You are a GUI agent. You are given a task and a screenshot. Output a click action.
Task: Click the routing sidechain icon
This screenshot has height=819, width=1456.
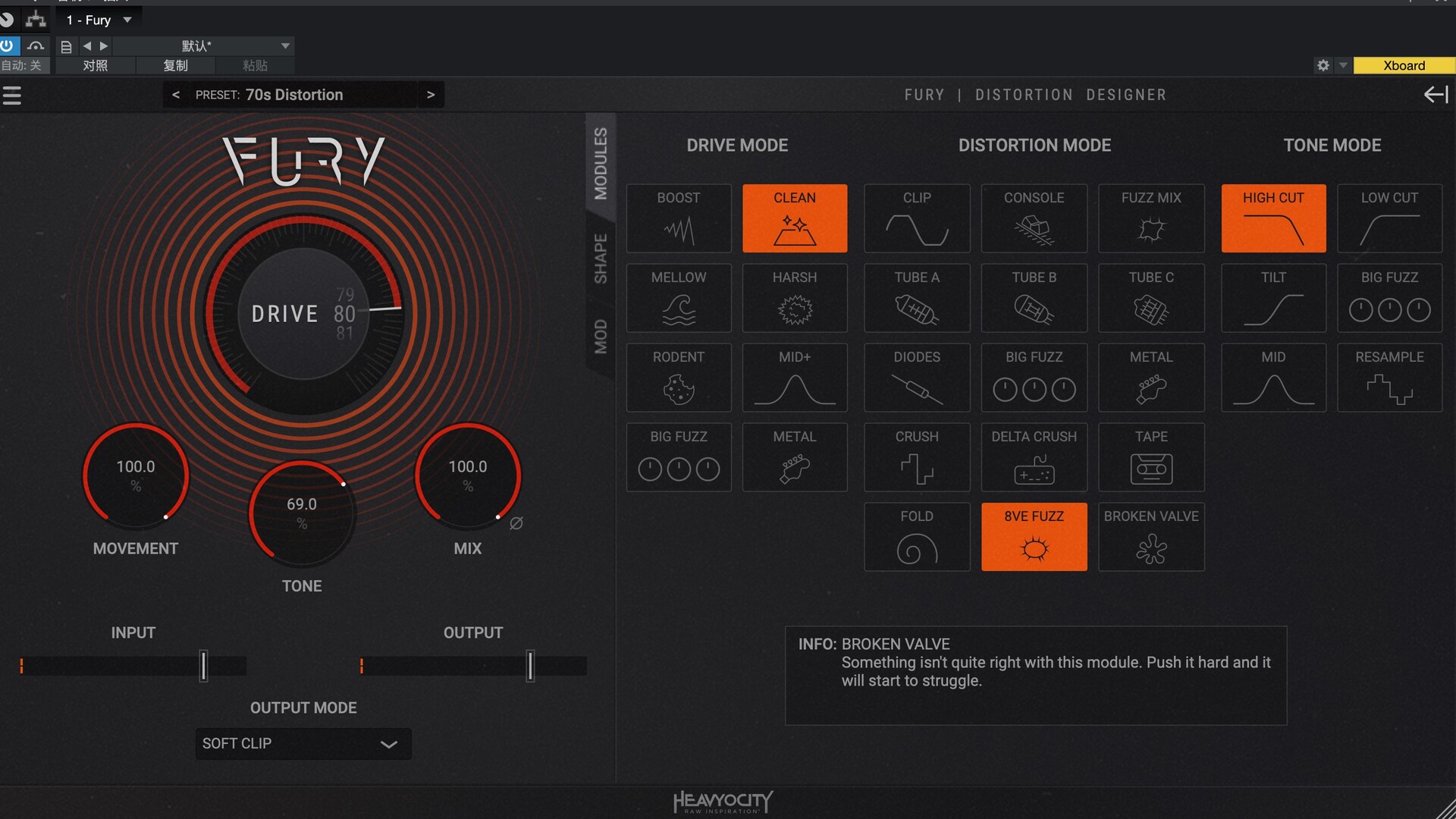point(36,19)
